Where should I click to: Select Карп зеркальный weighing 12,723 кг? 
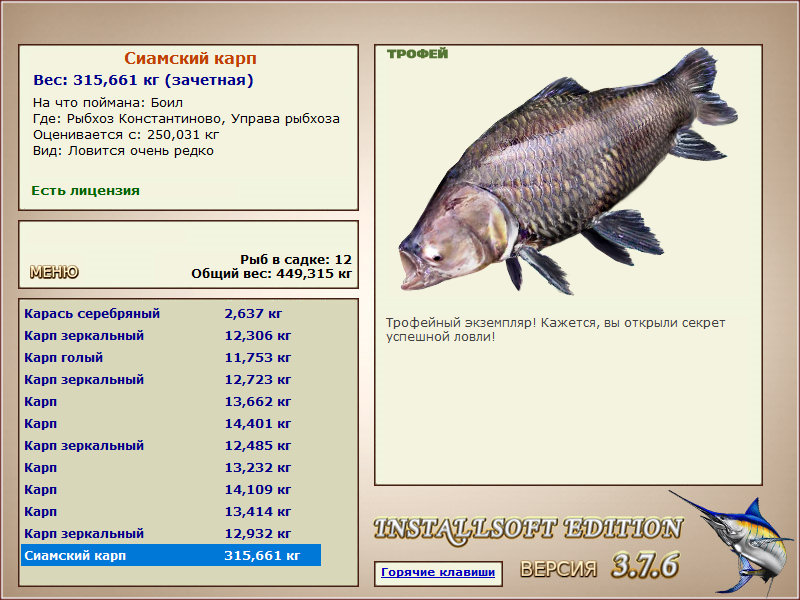tap(171, 380)
